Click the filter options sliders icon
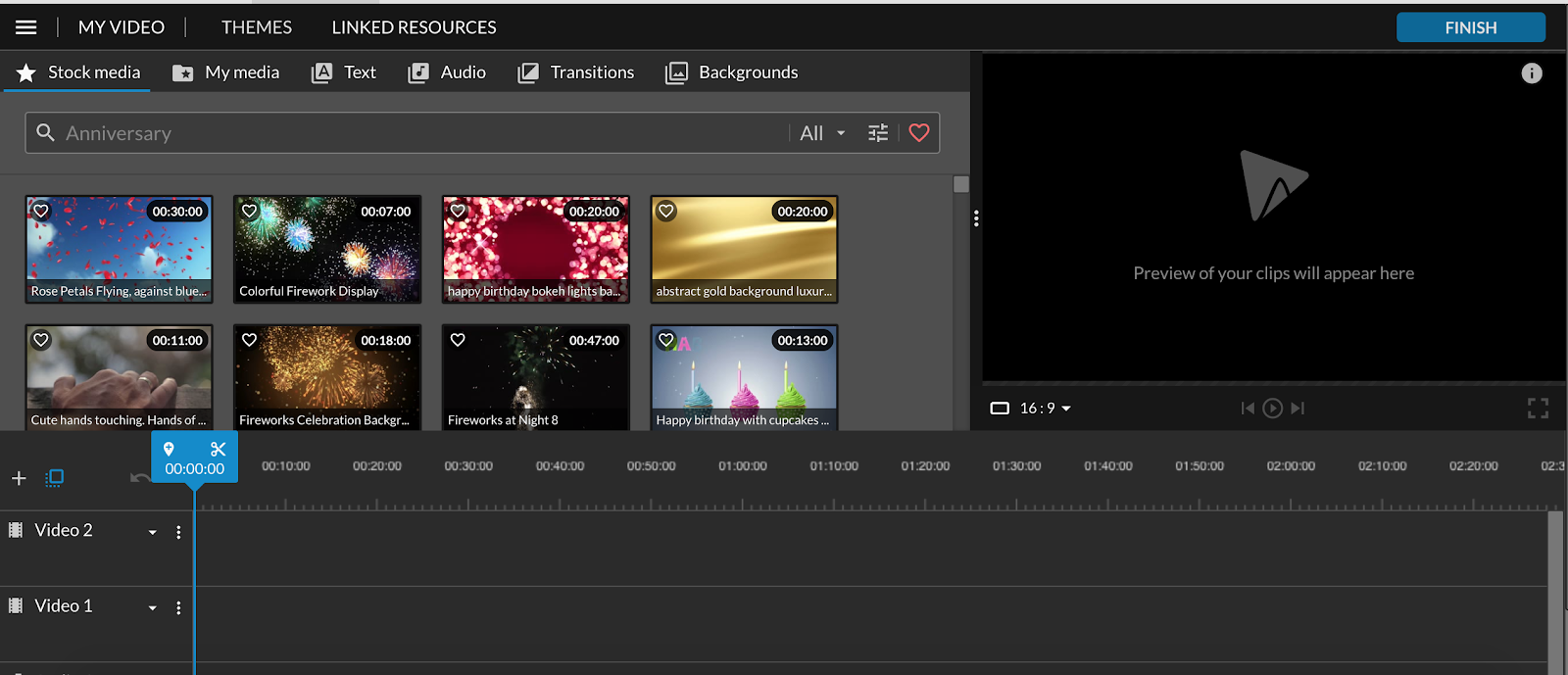 [878, 133]
